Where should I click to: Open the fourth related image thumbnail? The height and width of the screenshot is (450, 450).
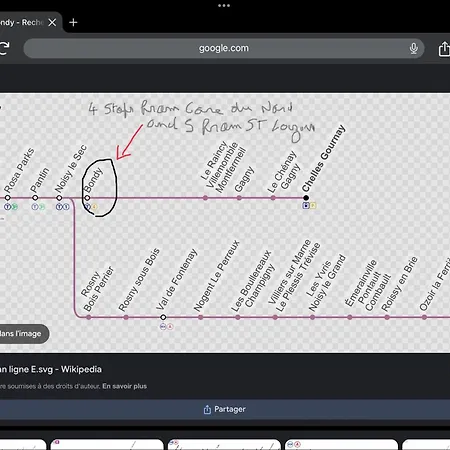point(341,445)
